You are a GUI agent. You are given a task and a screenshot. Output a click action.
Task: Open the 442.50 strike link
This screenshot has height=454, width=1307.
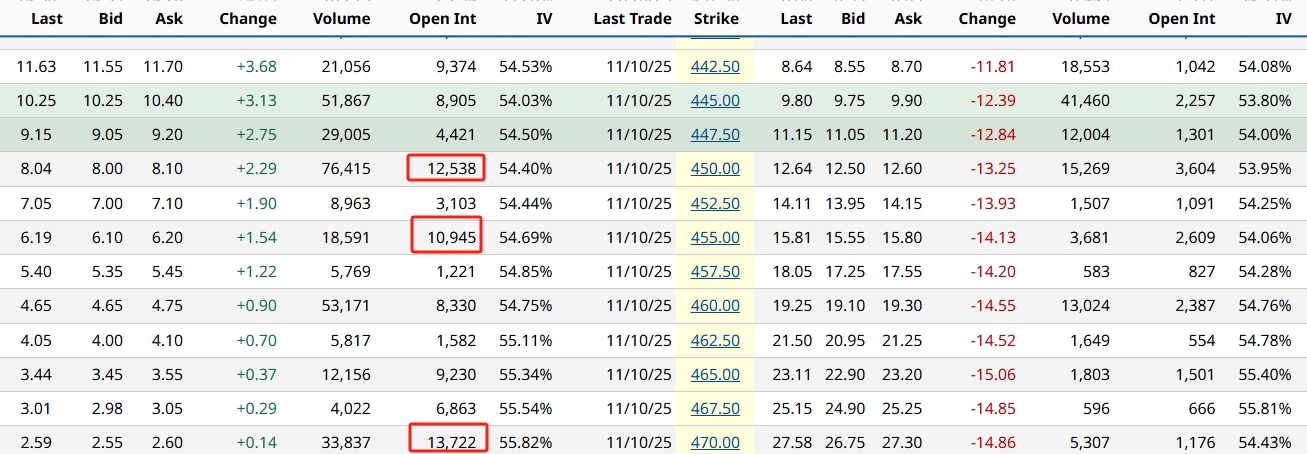715,67
